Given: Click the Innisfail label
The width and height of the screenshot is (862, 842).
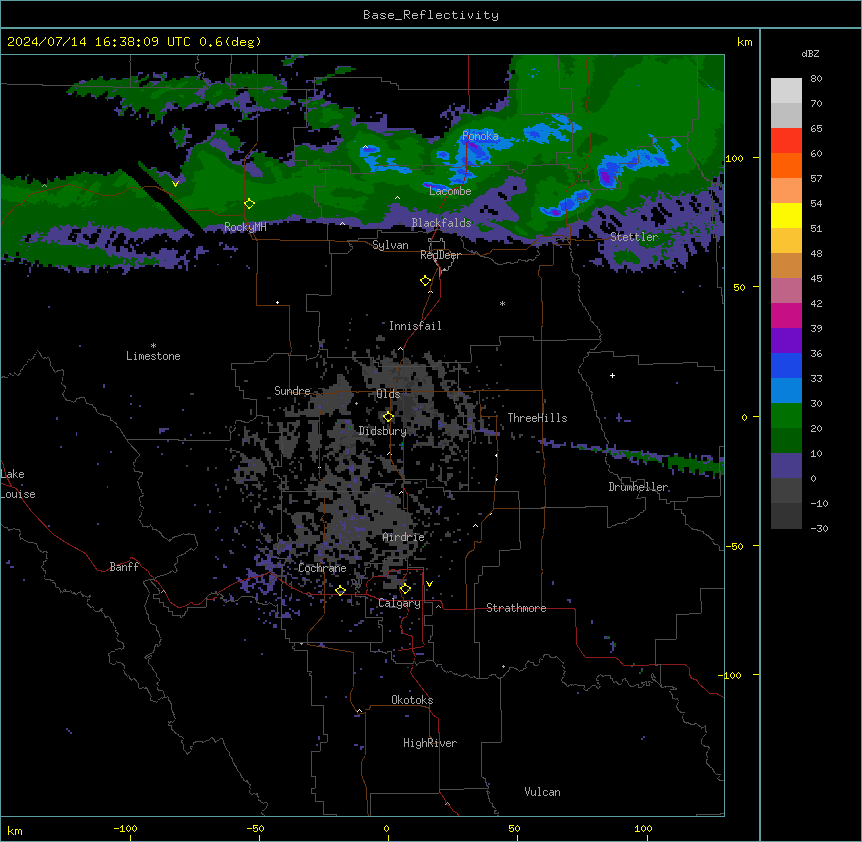Looking at the screenshot, I should coord(415,326).
